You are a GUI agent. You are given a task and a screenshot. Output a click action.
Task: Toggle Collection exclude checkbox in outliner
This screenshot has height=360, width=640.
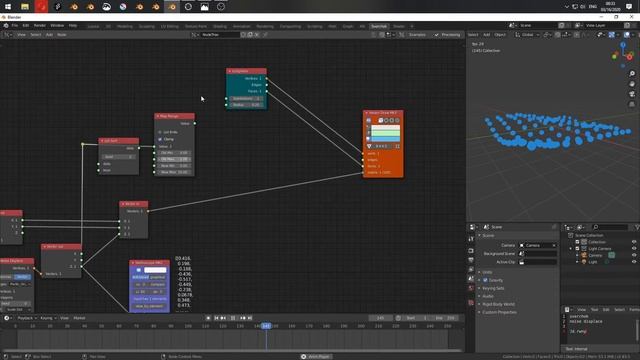tap(578, 242)
